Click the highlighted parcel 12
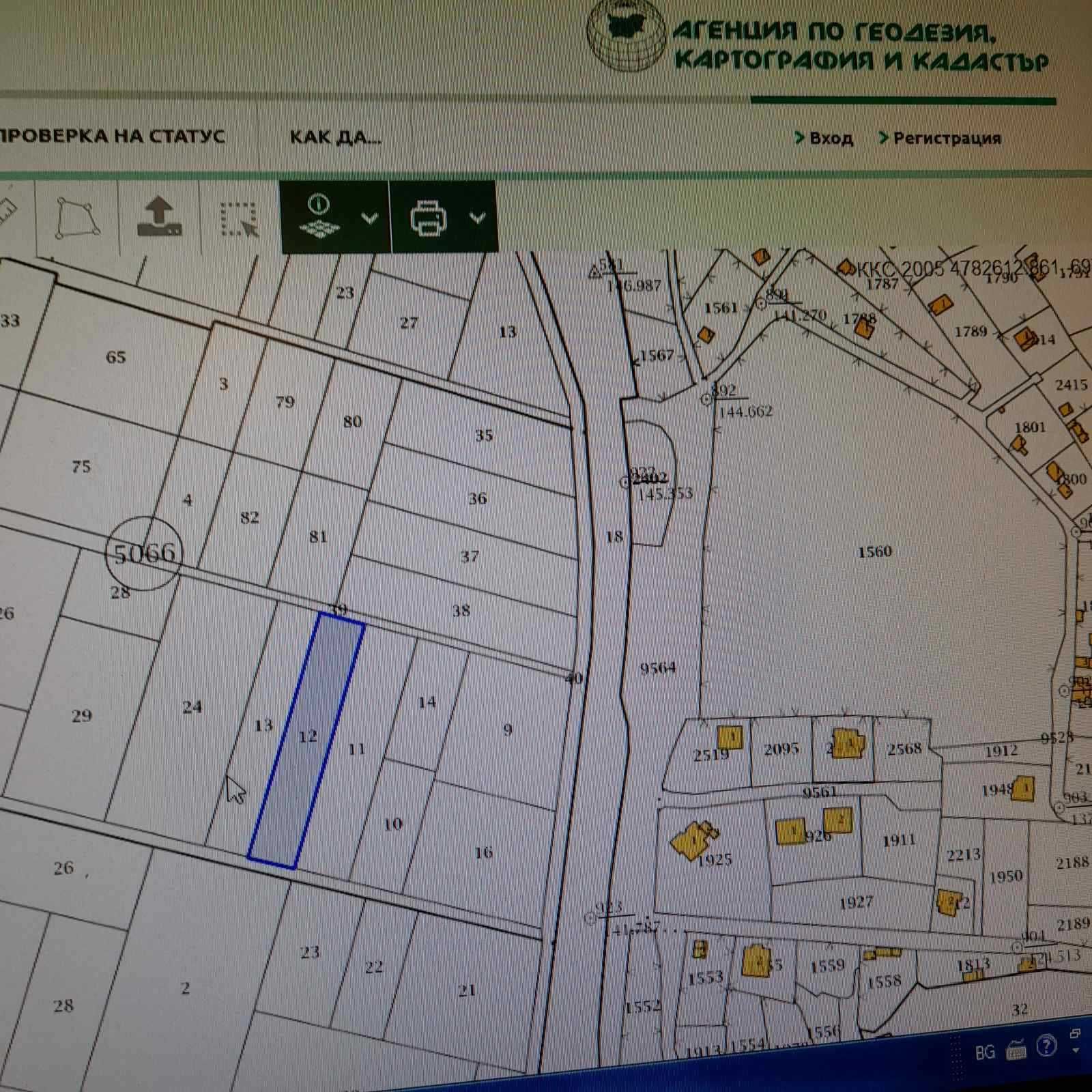Image resolution: width=1092 pixels, height=1092 pixels. tap(306, 741)
